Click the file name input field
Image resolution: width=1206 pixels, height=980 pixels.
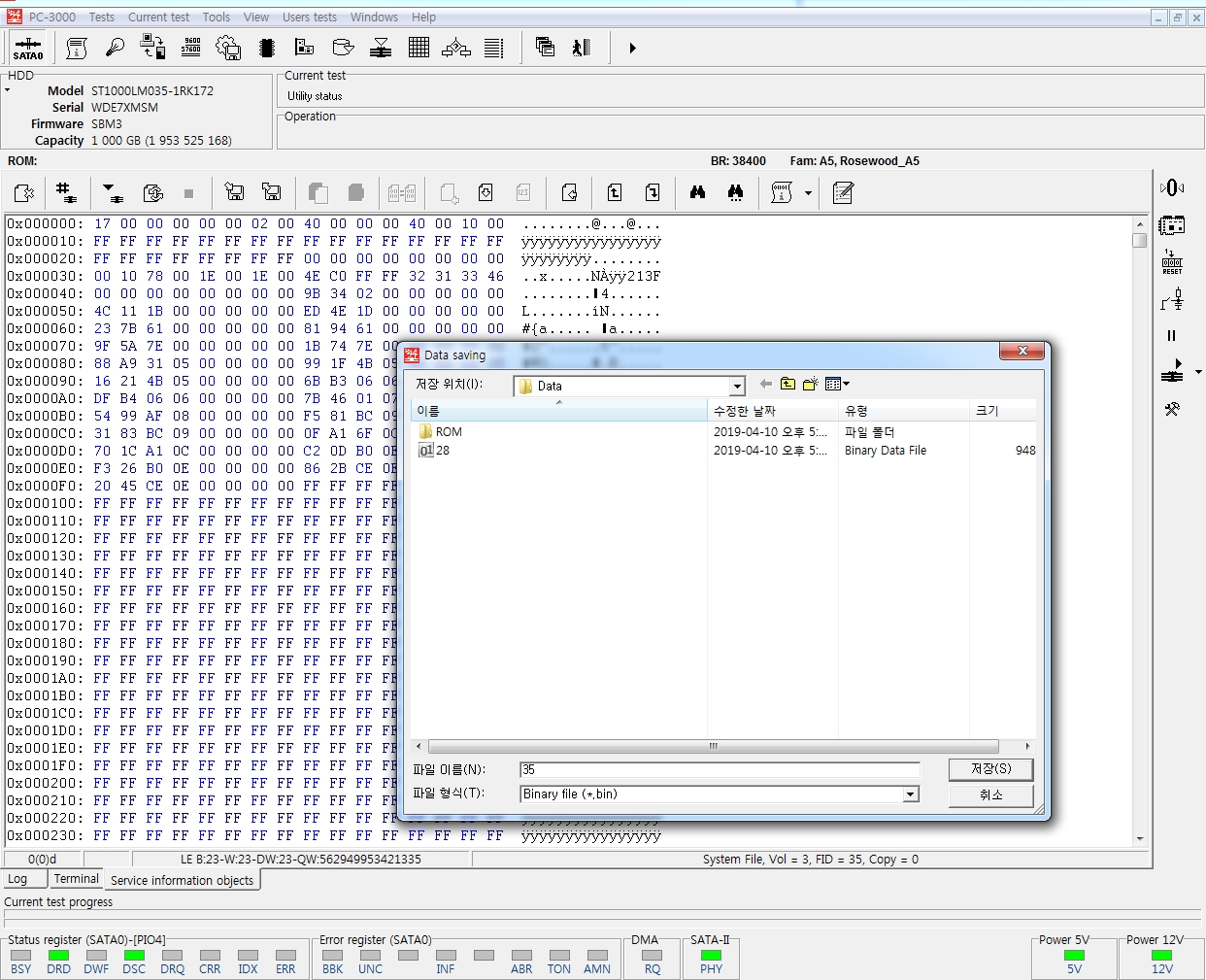720,769
